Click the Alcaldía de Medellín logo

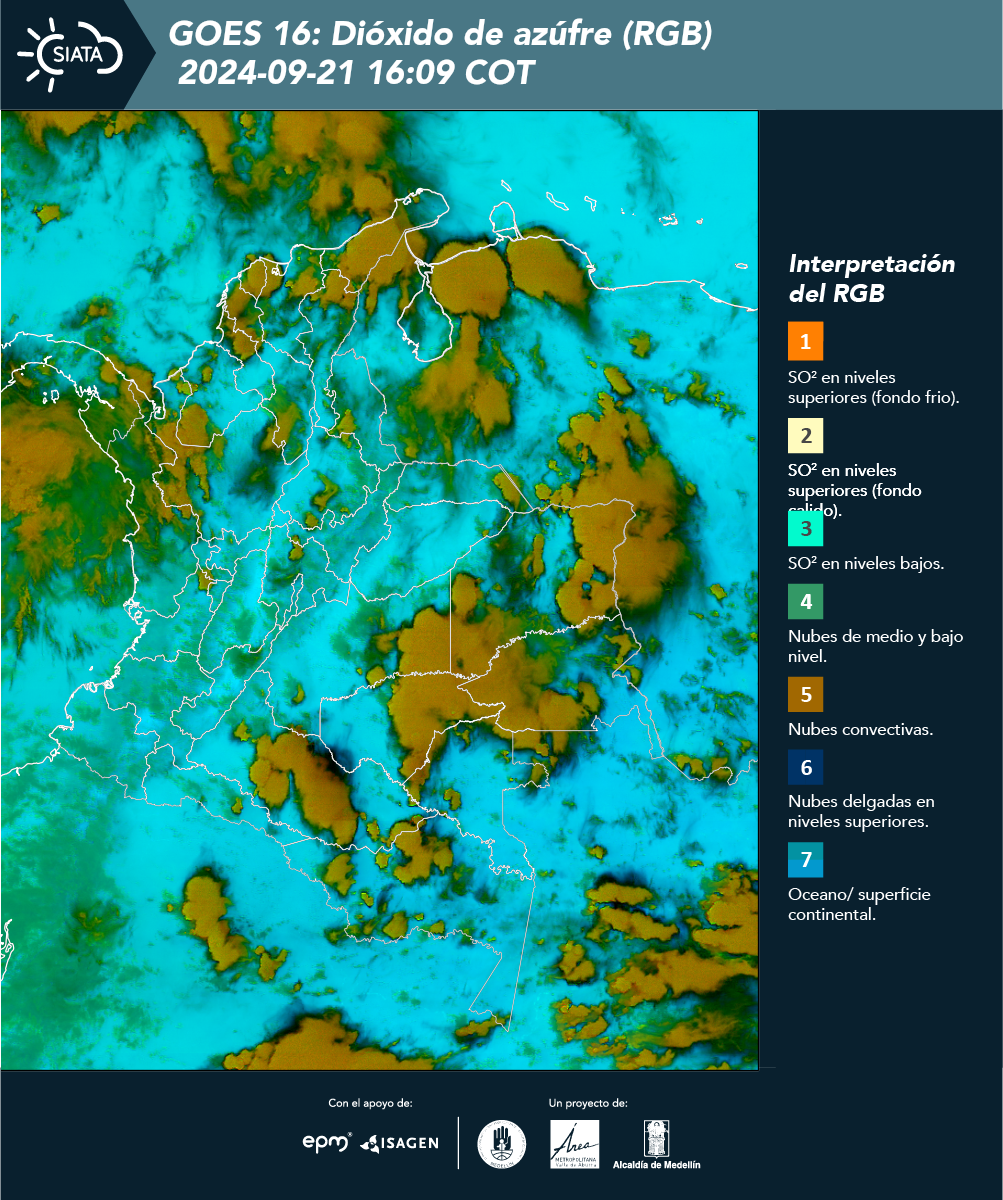(657, 1145)
